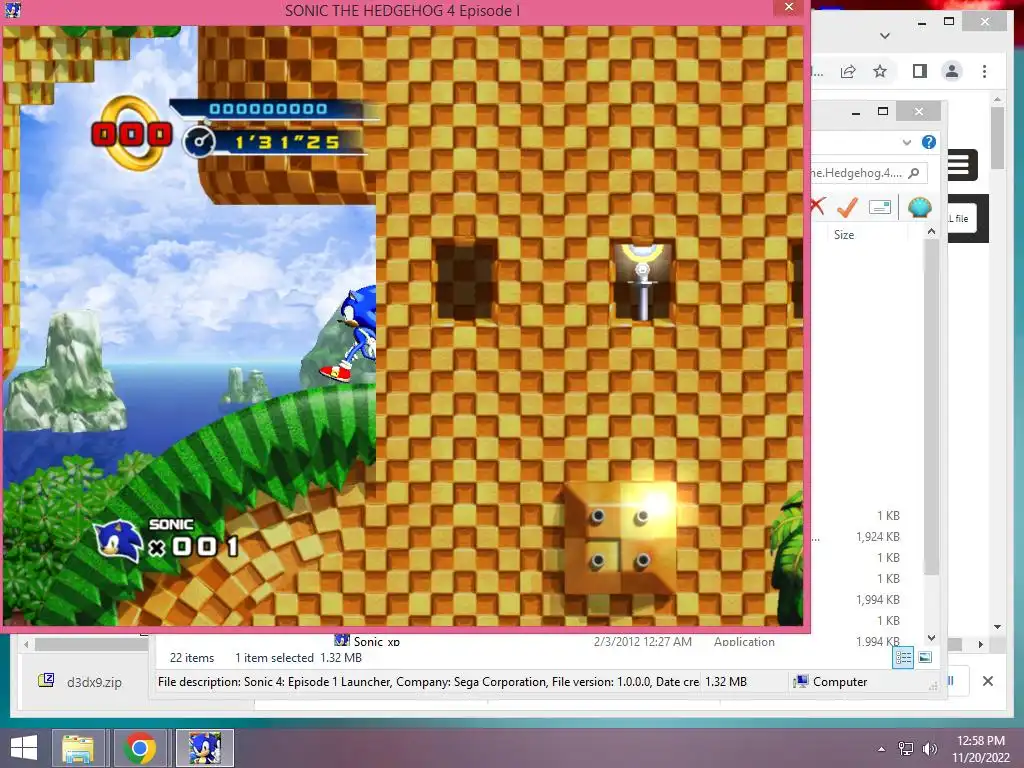Click Sonic's lives icon in the HUD
The image size is (1024, 768).
(x=118, y=541)
